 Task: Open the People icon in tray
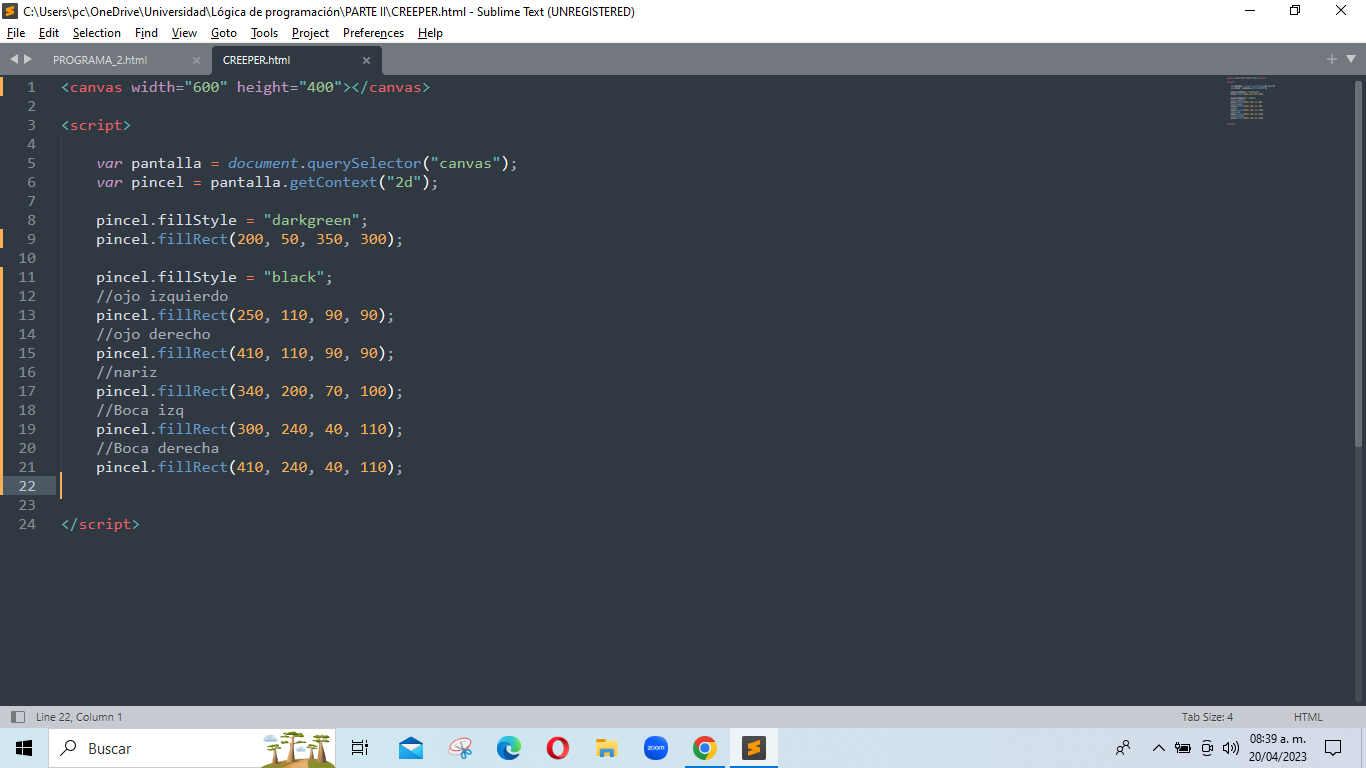pos(1124,748)
